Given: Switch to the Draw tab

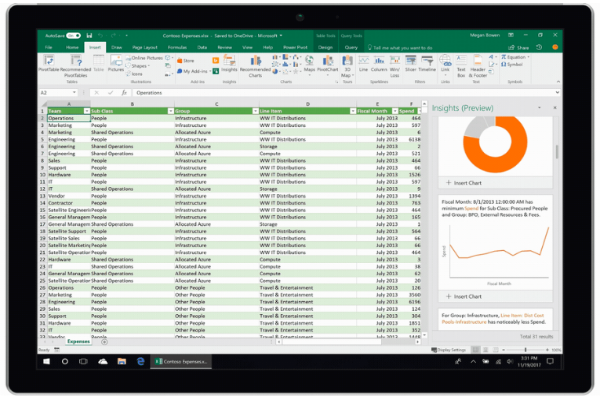Looking at the screenshot, I should coord(117,47).
